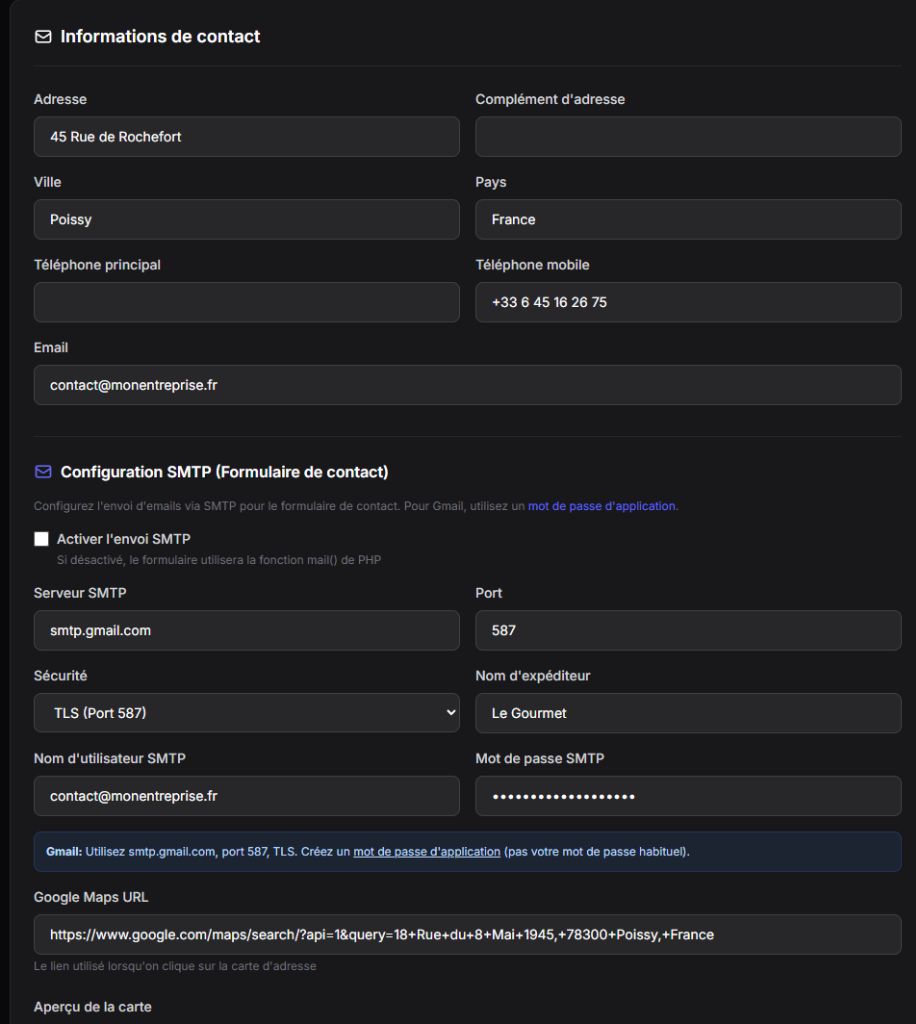Select the Port field showing 587
The image size is (916, 1024).
(x=688, y=630)
